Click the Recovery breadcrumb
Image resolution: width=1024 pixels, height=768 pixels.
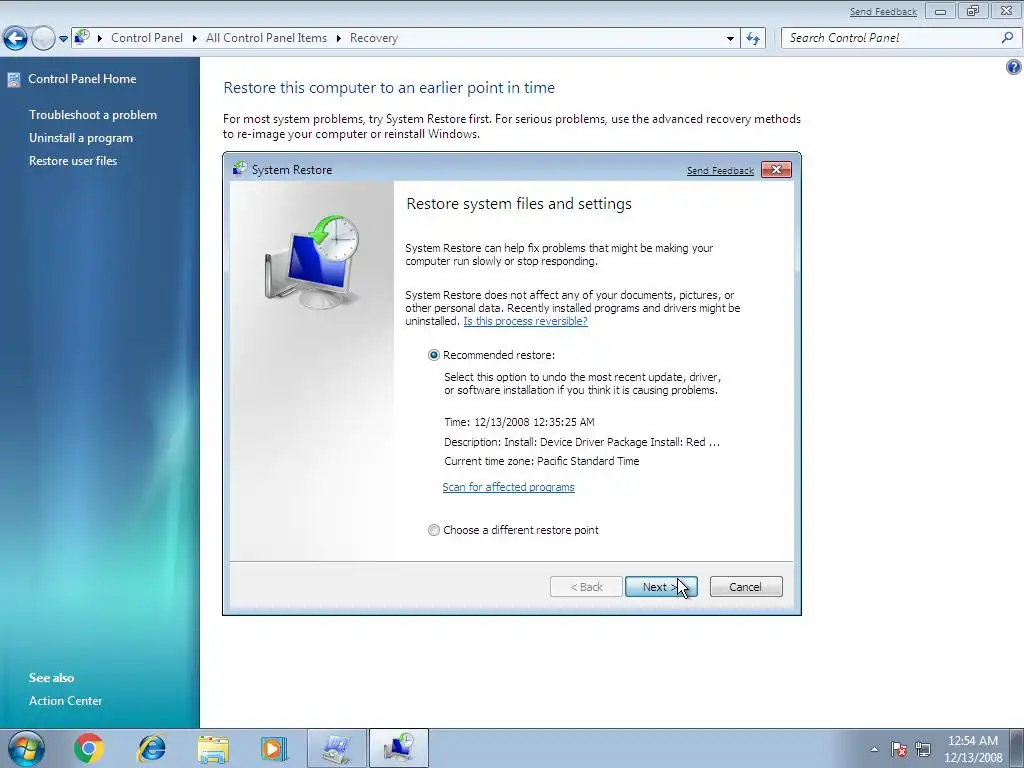pyautogui.click(x=374, y=38)
